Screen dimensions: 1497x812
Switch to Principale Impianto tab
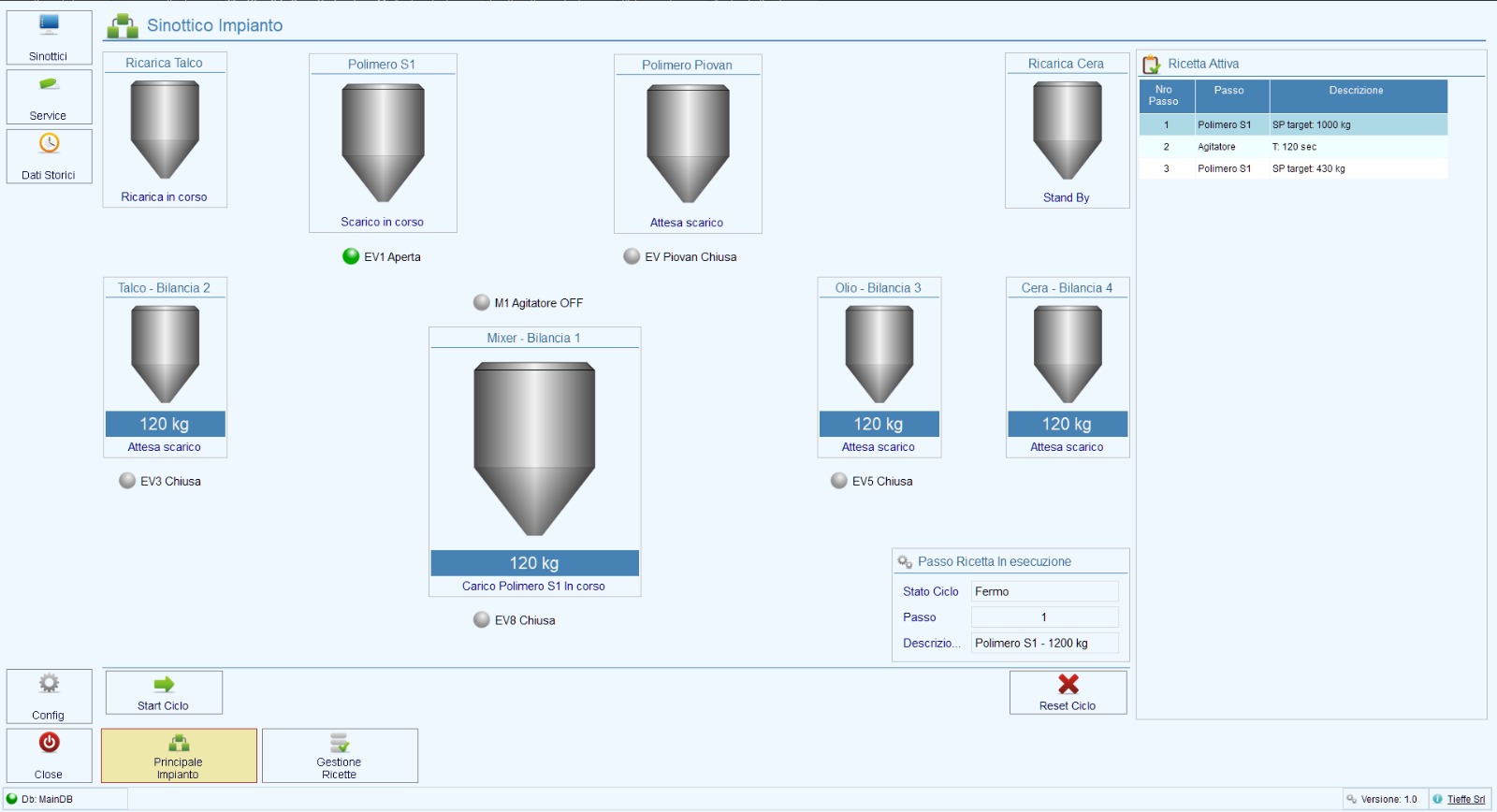(x=179, y=756)
